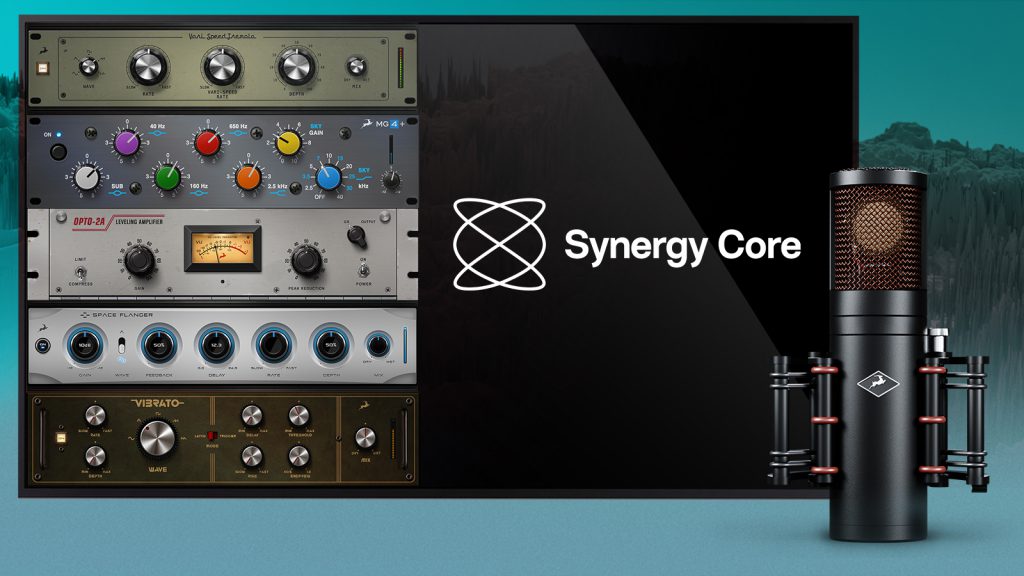This screenshot has width=1024, height=576.
Task: Click the Opto-2A Peak Reduction knob
Action: pos(306,260)
